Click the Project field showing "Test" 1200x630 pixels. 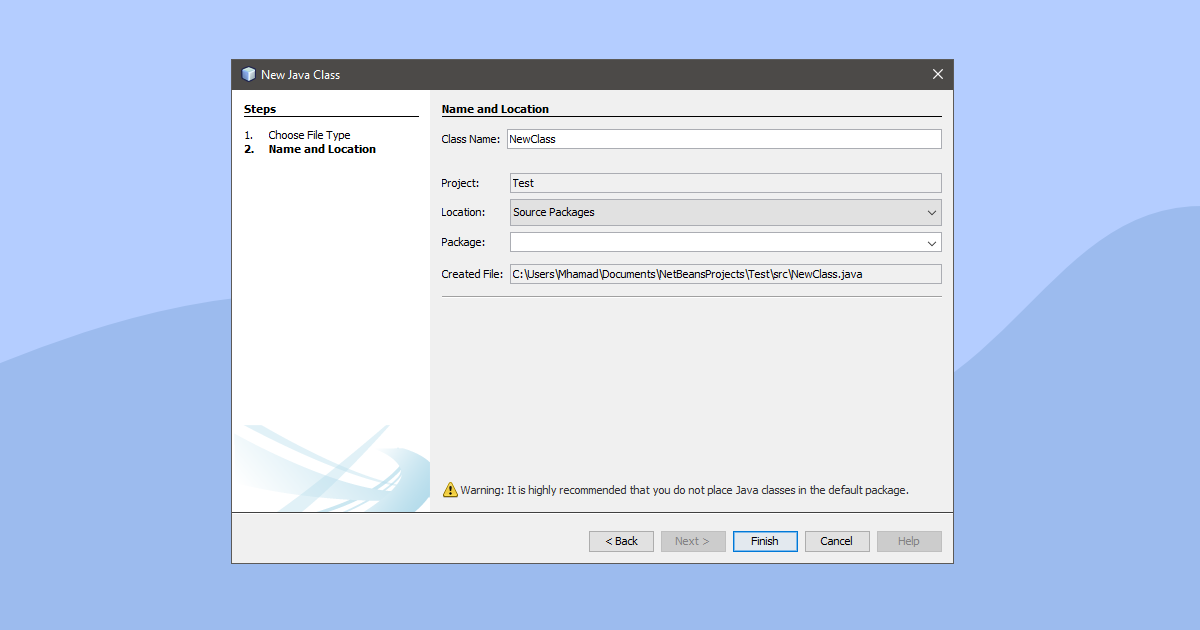pyautogui.click(x=700, y=182)
